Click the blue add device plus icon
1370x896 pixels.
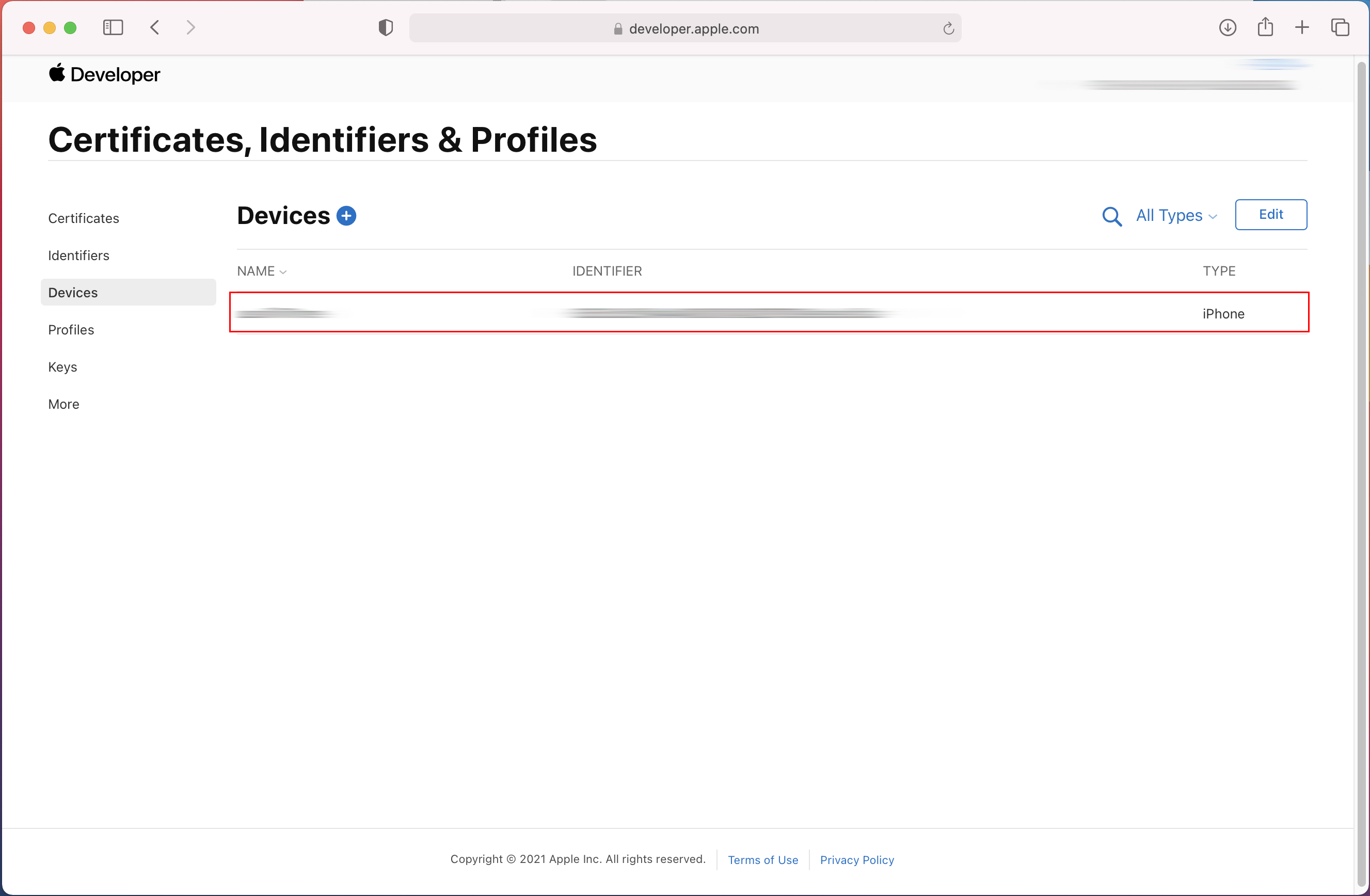(x=346, y=216)
